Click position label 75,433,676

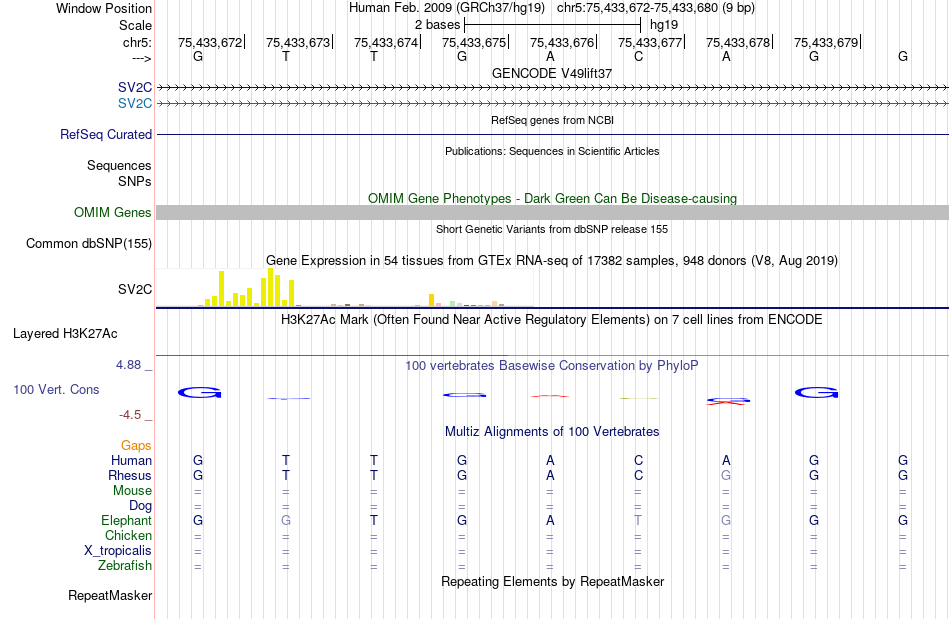pyautogui.click(x=562, y=42)
